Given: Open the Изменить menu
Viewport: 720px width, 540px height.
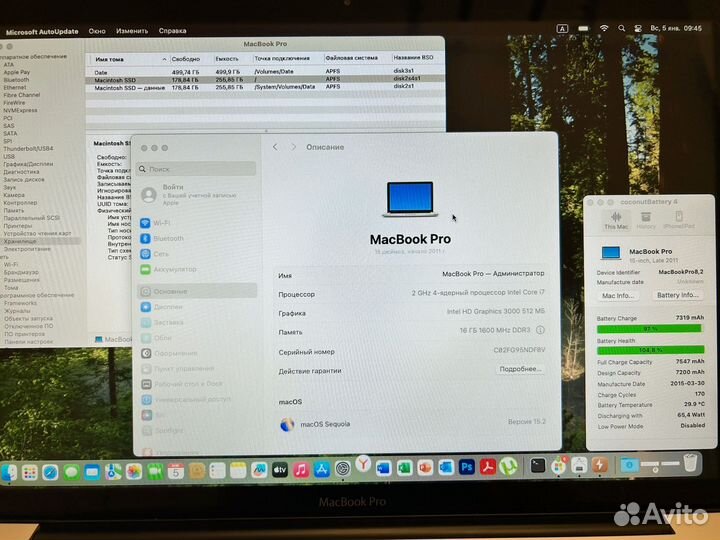Looking at the screenshot, I should coord(132,31).
